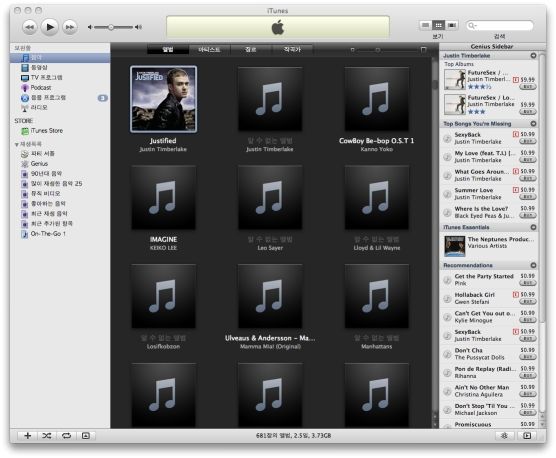
Task: Preview Hollaback Girl by Gwen Stefani
Action: pos(447,298)
